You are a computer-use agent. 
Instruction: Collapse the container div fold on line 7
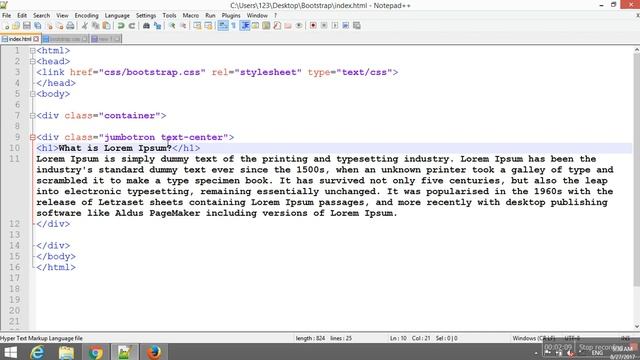point(32,116)
